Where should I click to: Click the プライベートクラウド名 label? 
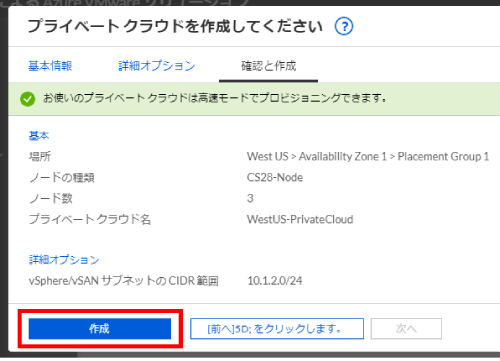90,219
